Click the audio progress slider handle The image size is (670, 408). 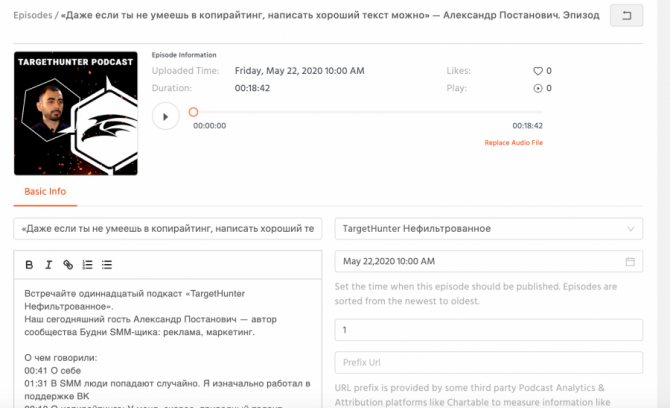point(193,112)
